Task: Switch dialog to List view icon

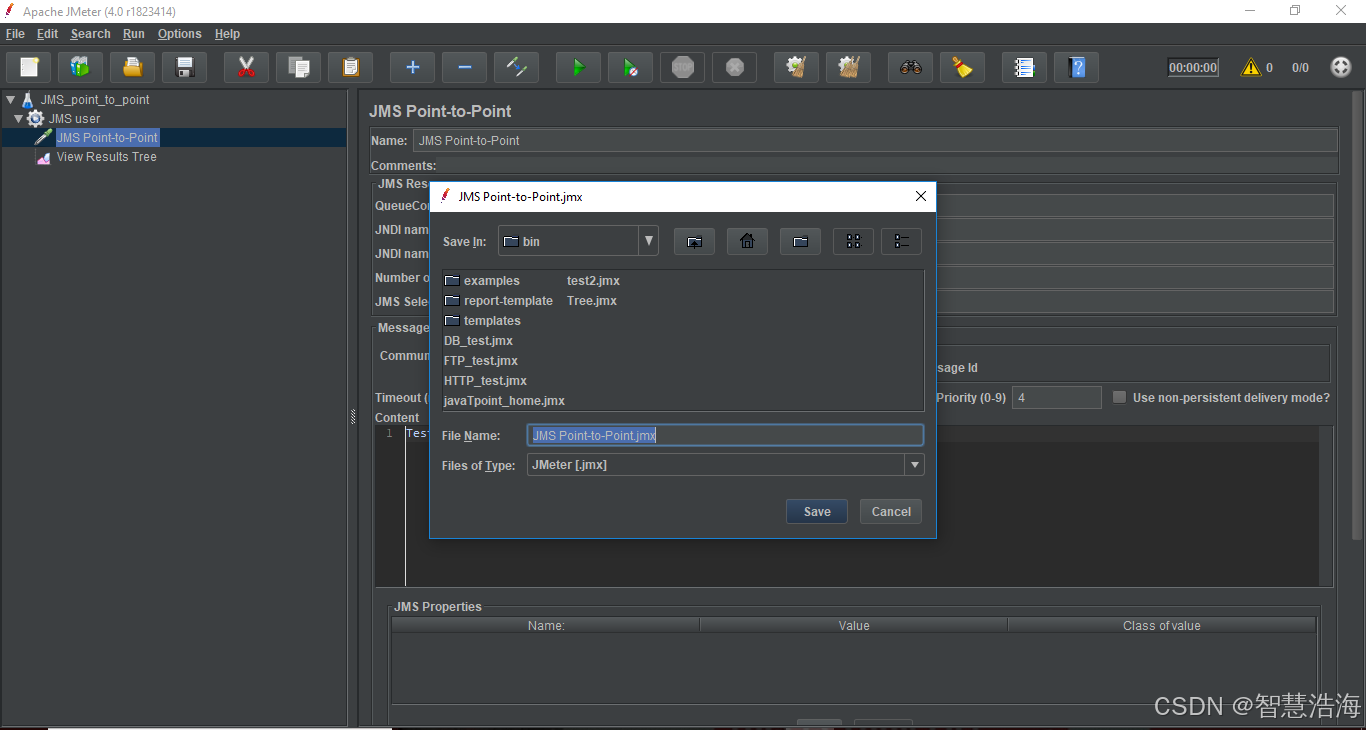Action: pyautogui.click(x=853, y=241)
